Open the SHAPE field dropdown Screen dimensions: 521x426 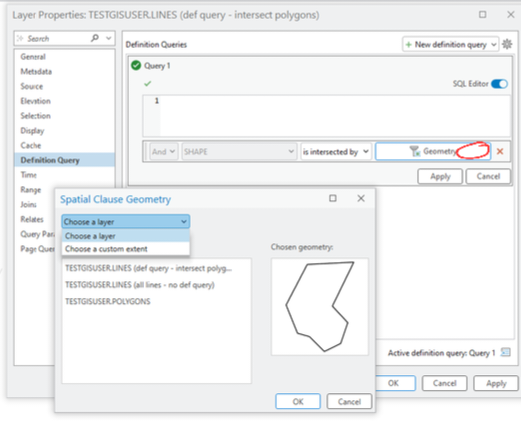239,152
